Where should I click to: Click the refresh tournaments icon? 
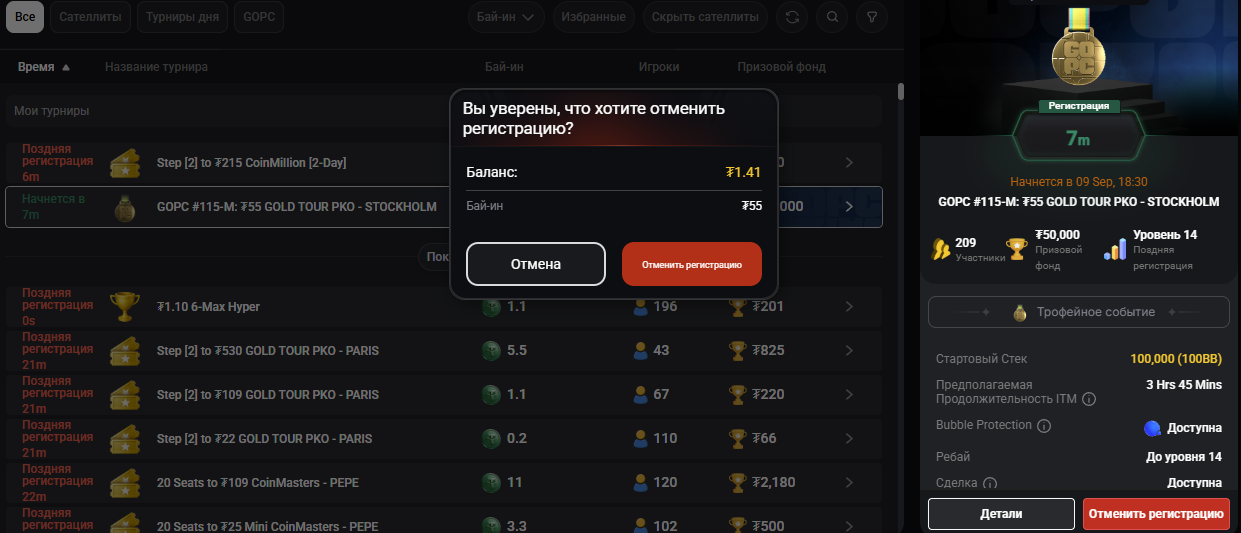(793, 17)
